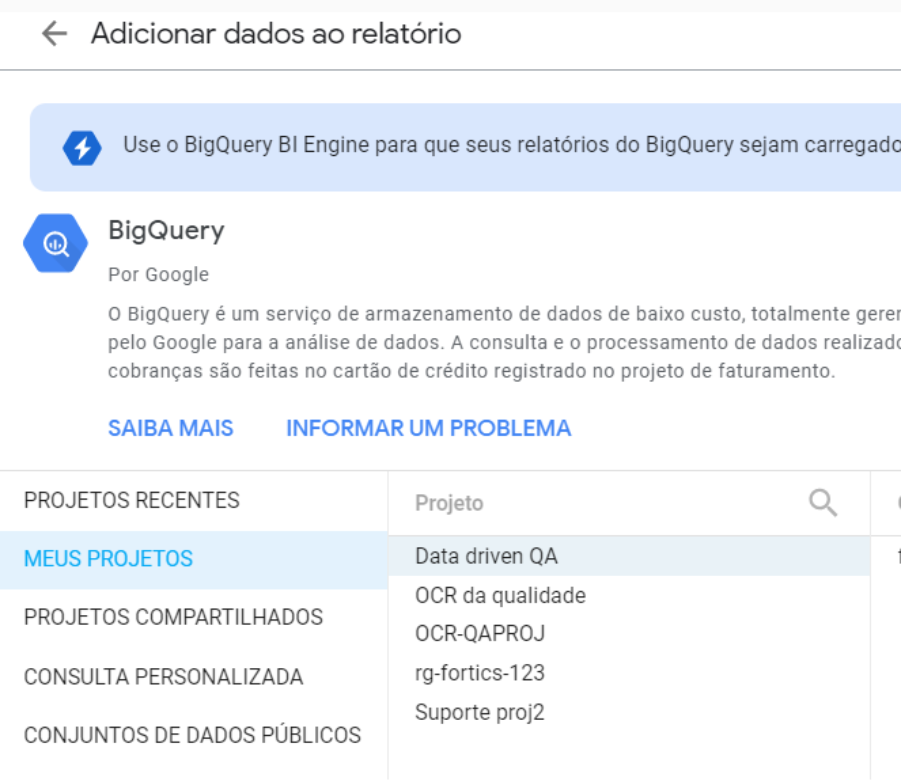Open the SAIBA MAIS link
901x780 pixels.
pyautogui.click(x=171, y=428)
